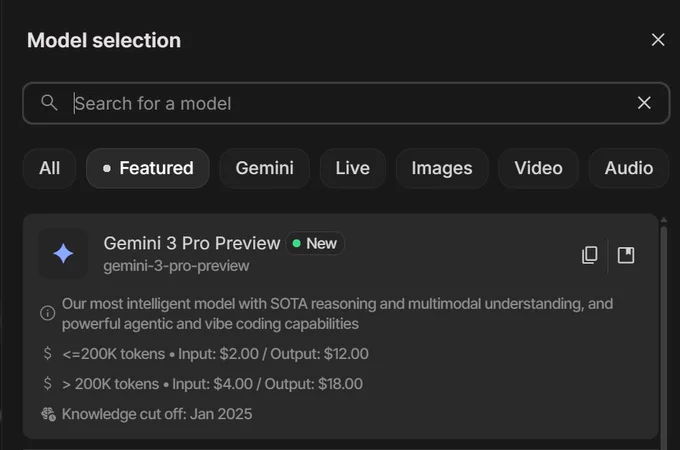Click the scrollbar up arrow
This screenshot has height=450, width=680.
coord(664,220)
